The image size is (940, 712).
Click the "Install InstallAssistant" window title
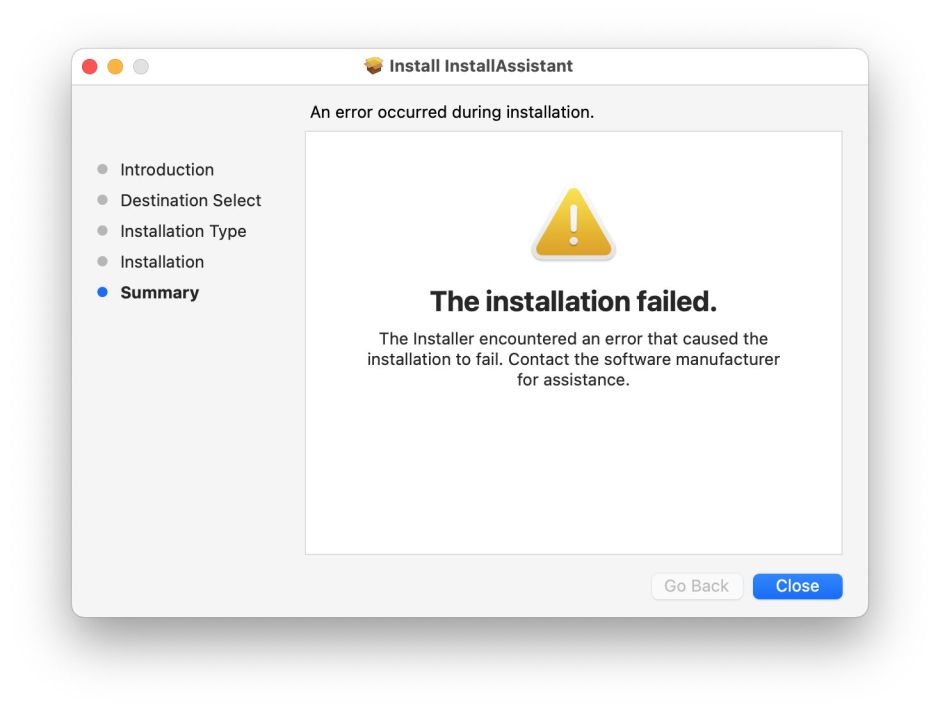pyautogui.click(x=481, y=66)
